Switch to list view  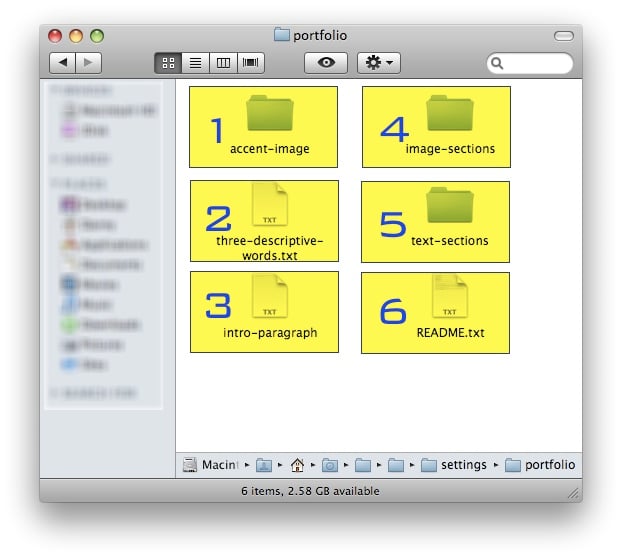point(196,63)
